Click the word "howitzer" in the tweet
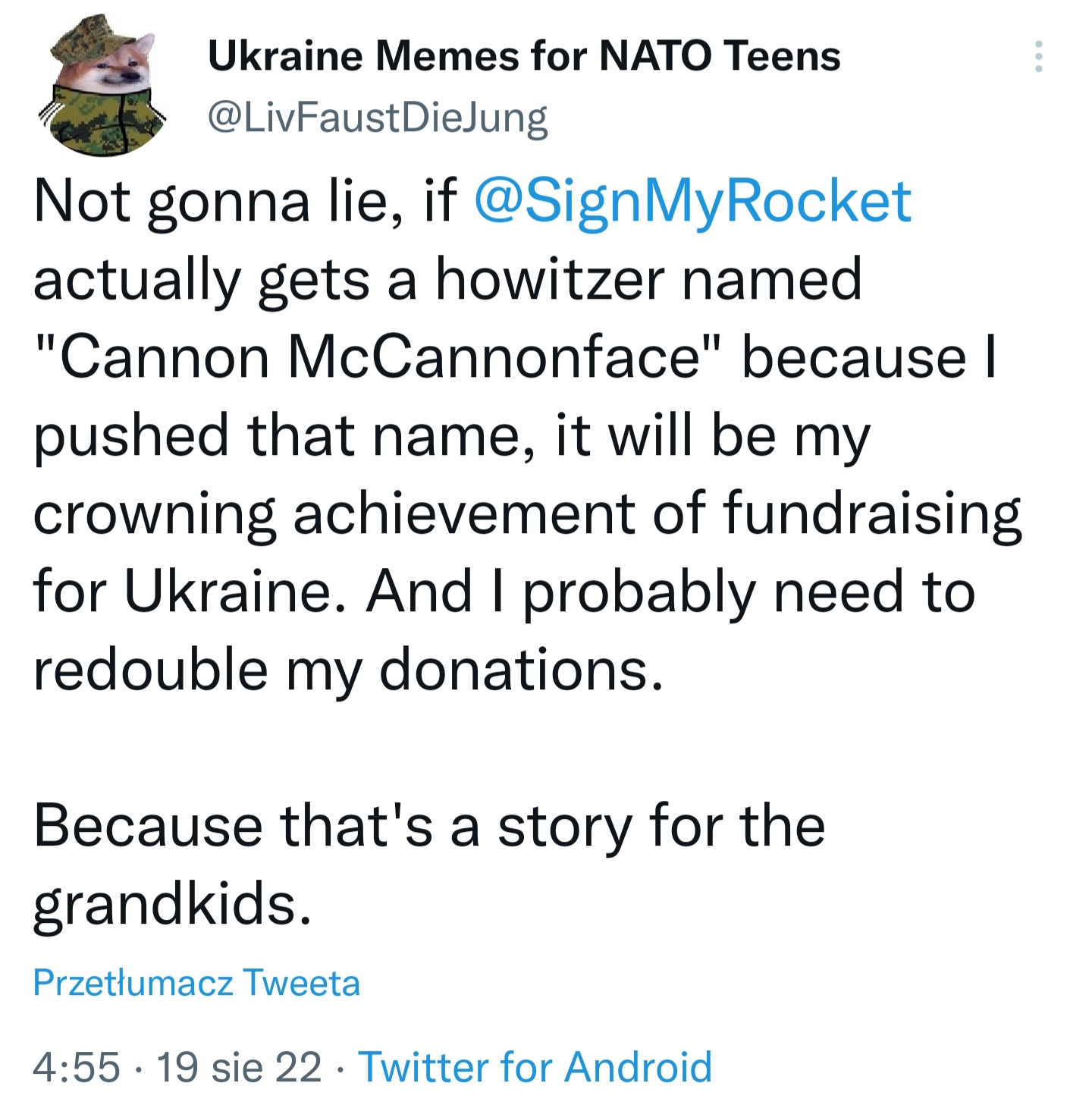This screenshot has width=1092, height=1108. click(x=550, y=279)
